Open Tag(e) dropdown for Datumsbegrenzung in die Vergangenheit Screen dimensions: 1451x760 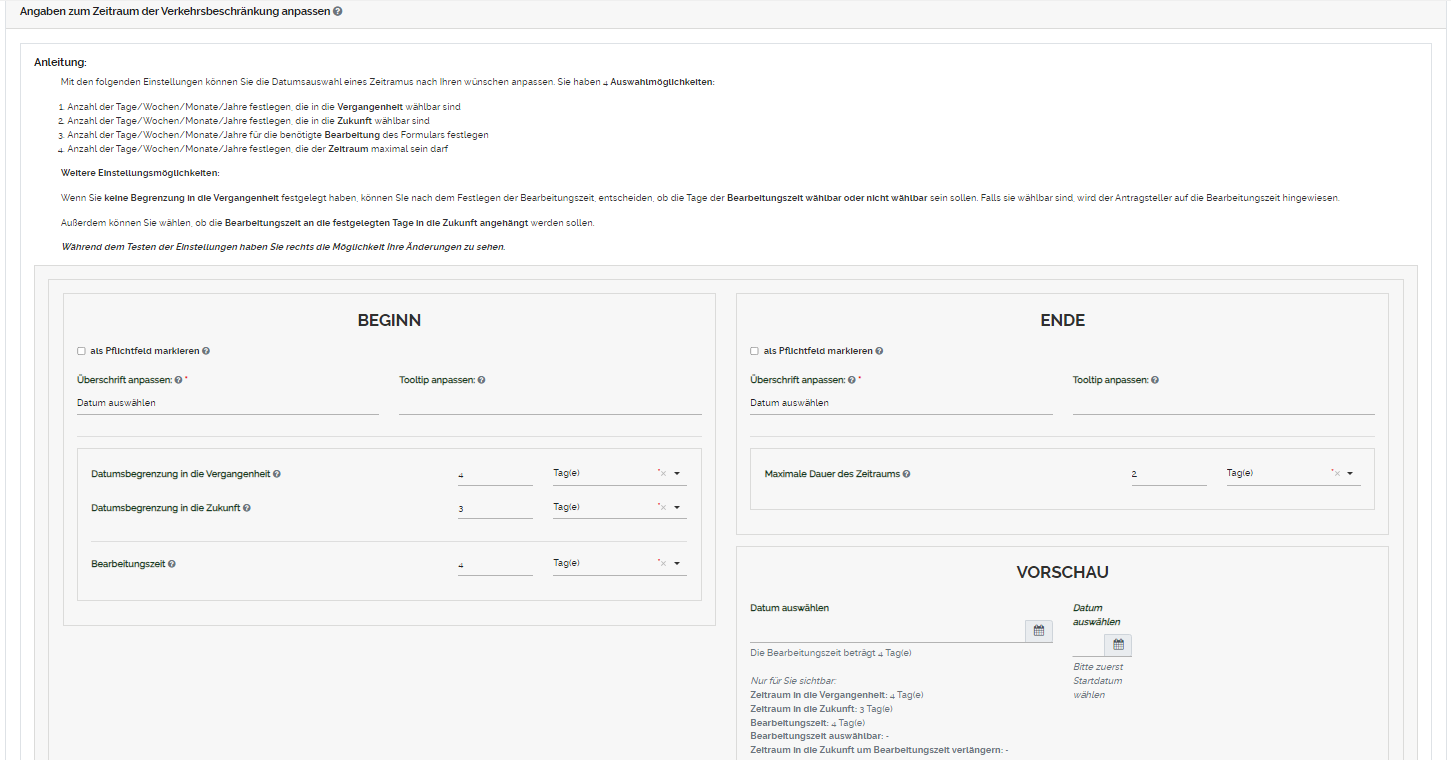[675, 473]
